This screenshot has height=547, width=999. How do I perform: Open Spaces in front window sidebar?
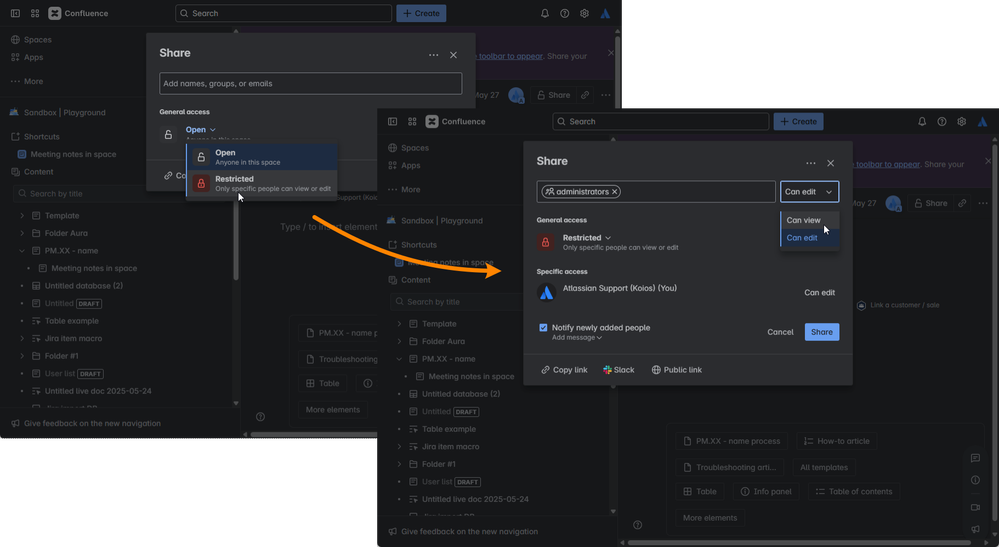pyautogui.click(x=408, y=148)
